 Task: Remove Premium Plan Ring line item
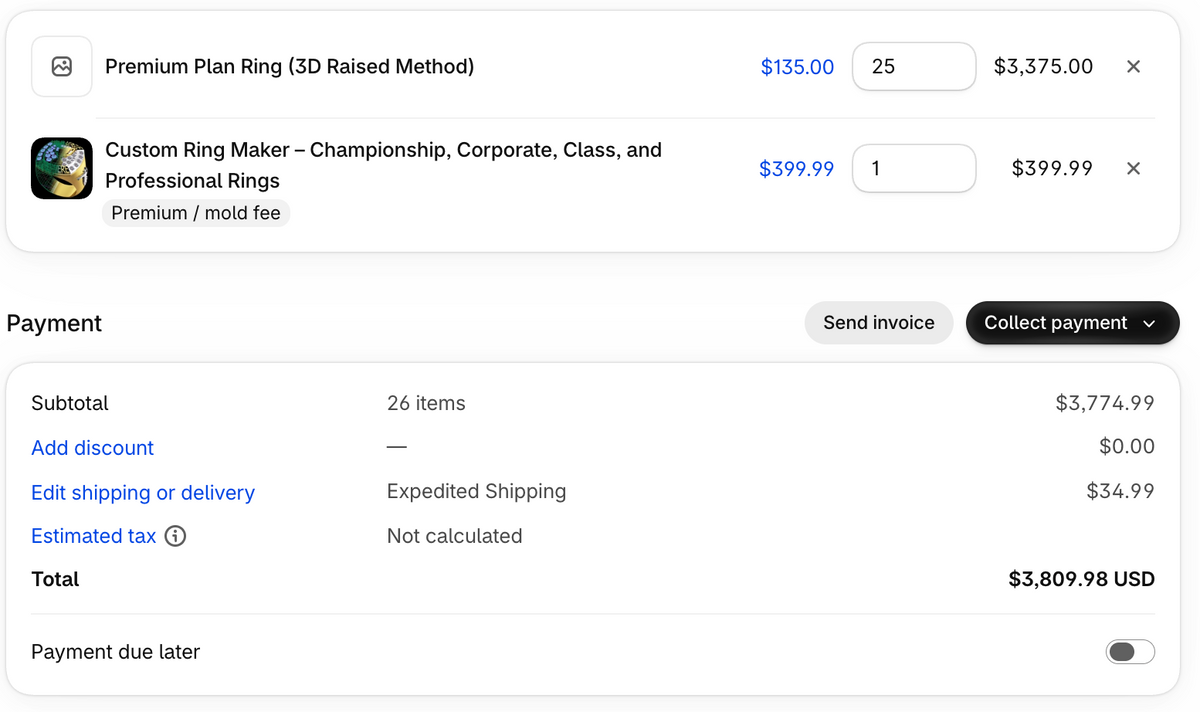tap(1133, 67)
